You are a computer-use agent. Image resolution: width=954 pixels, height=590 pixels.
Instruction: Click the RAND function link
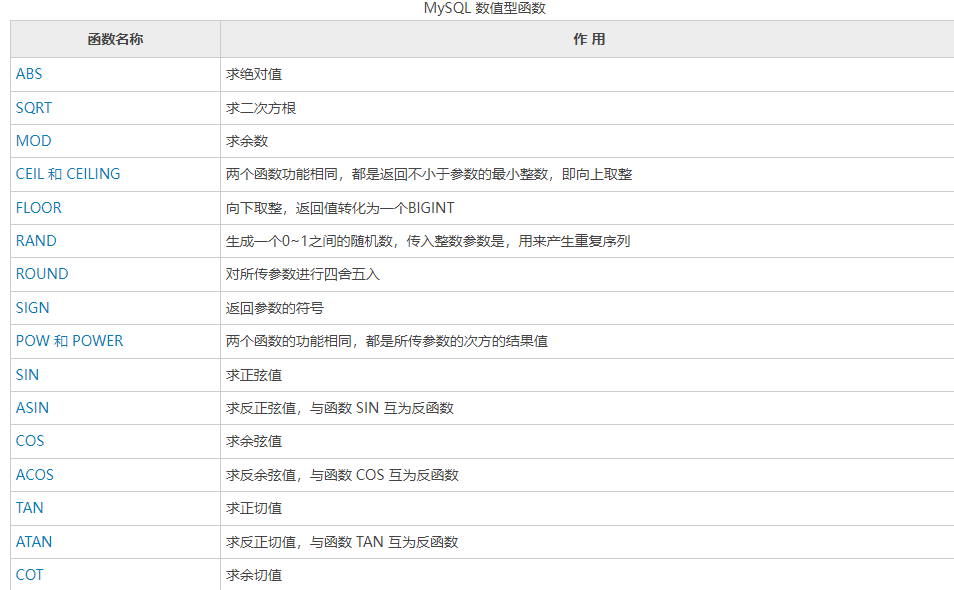(x=36, y=241)
